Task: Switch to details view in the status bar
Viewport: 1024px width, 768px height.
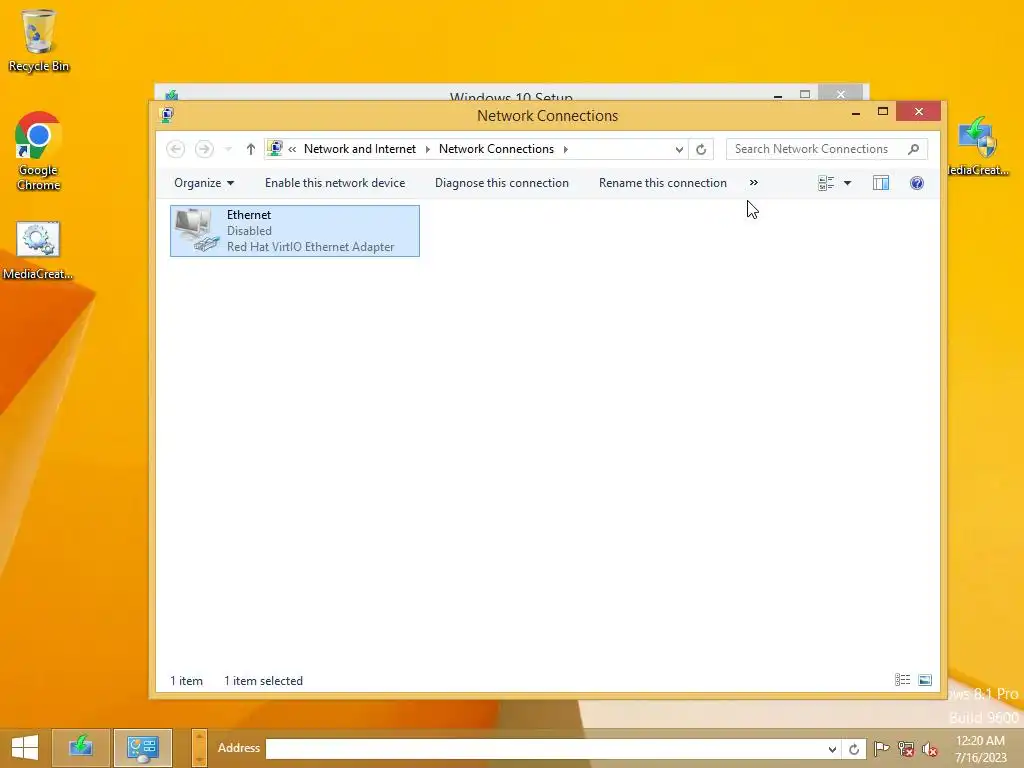Action: coord(903,680)
